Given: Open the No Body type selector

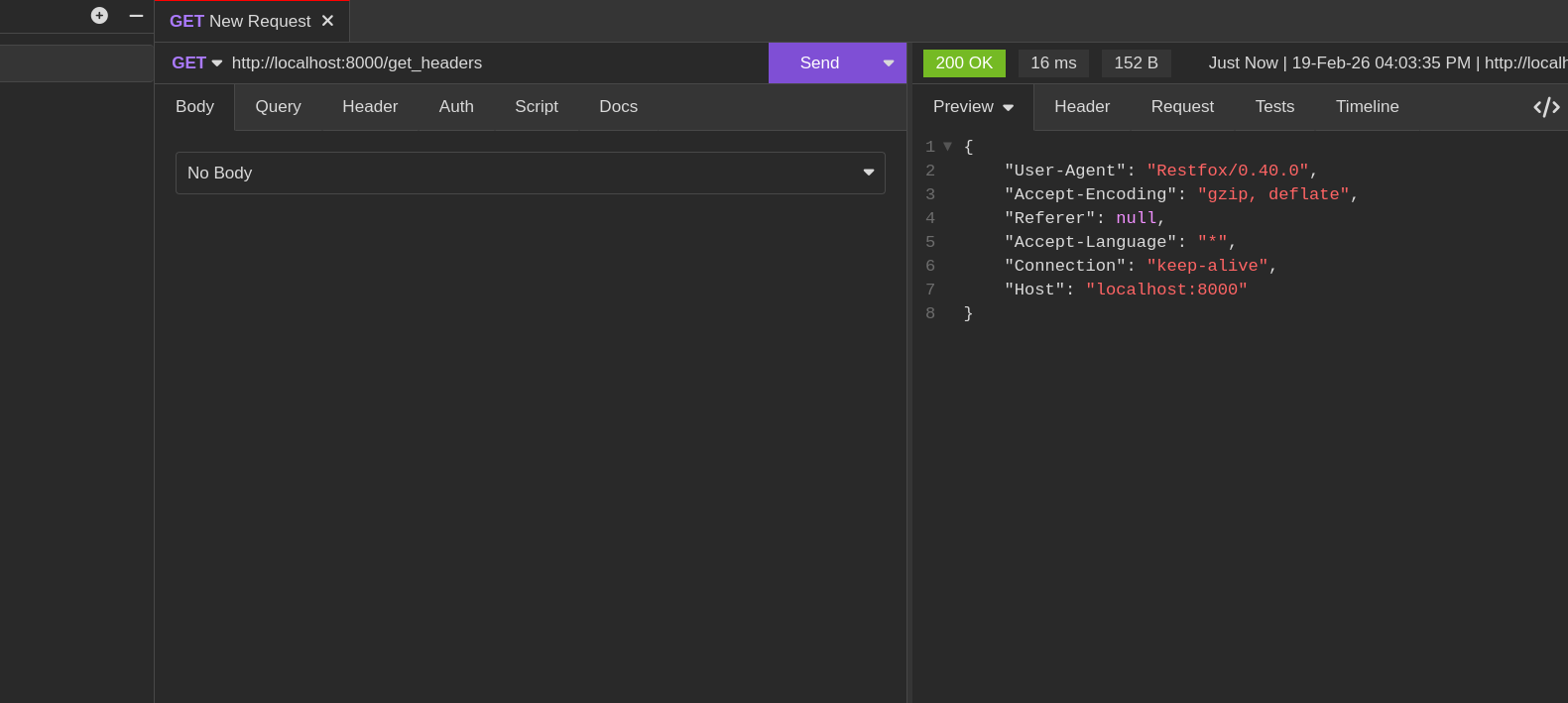Looking at the screenshot, I should click(530, 174).
